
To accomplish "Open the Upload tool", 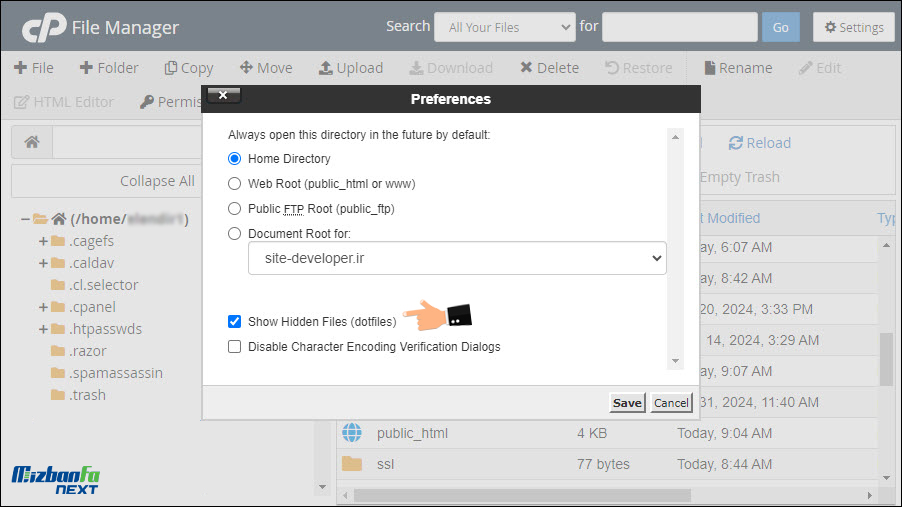I will pyautogui.click(x=350, y=68).
